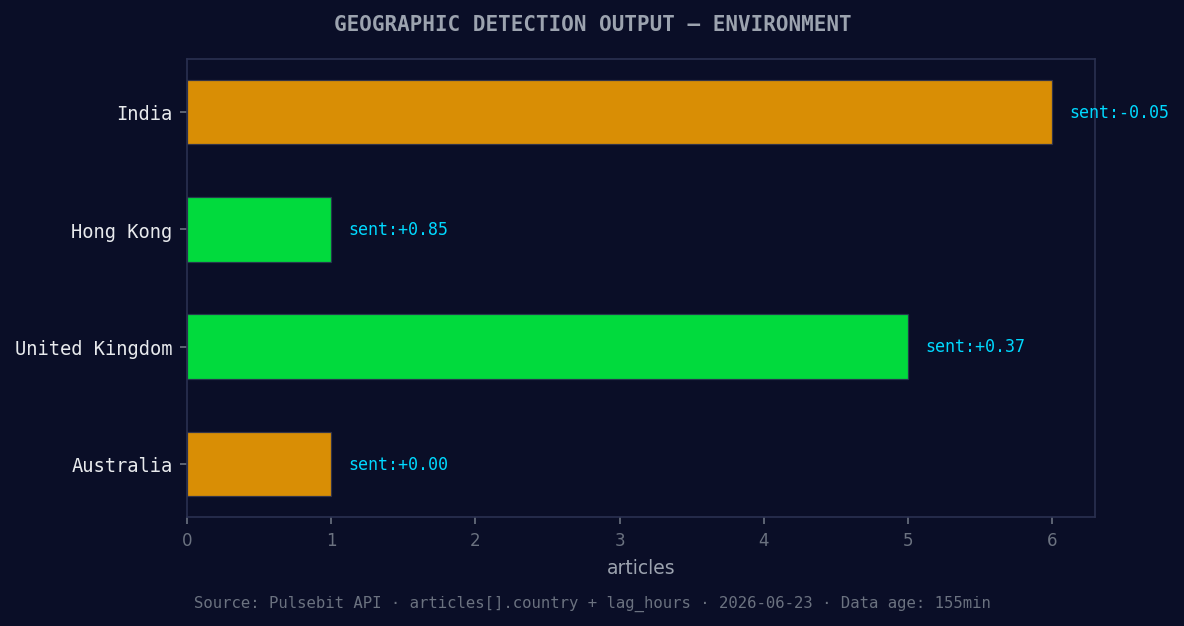
Task: Select the 'Australia' axis label
Action: (122, 465)
